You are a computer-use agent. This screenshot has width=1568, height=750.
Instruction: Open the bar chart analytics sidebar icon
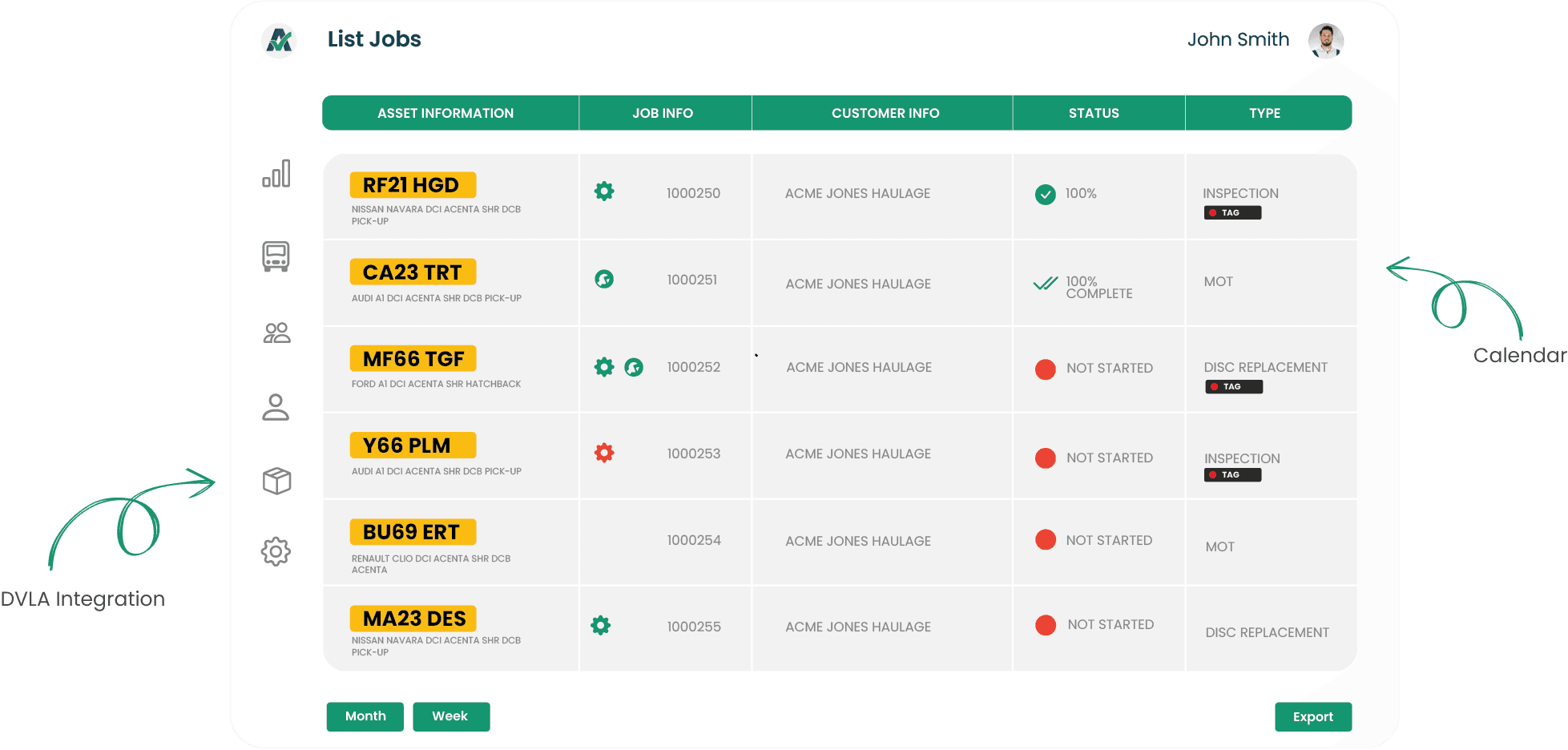click(276, 173)
